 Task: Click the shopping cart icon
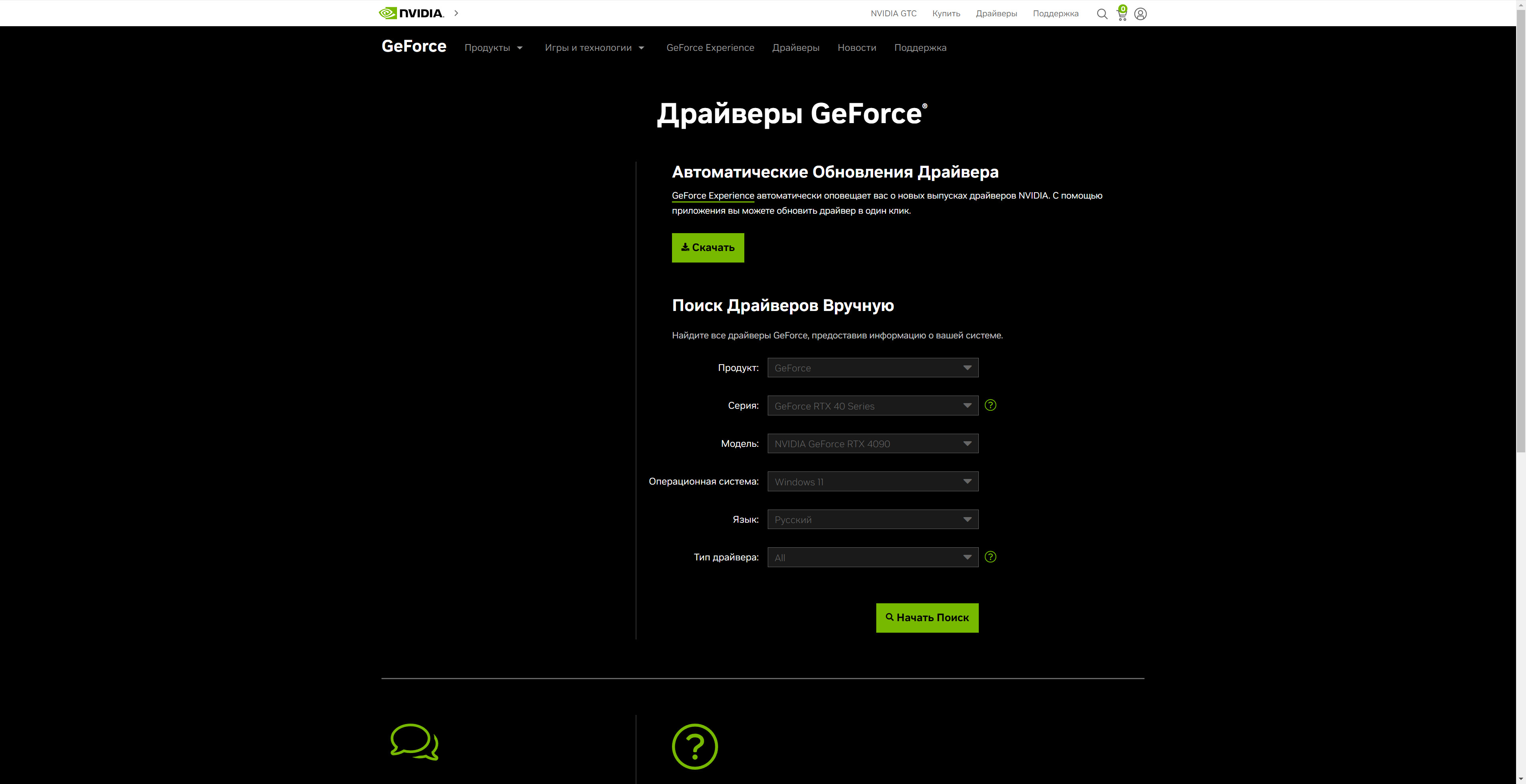(x=1121, y=14)
